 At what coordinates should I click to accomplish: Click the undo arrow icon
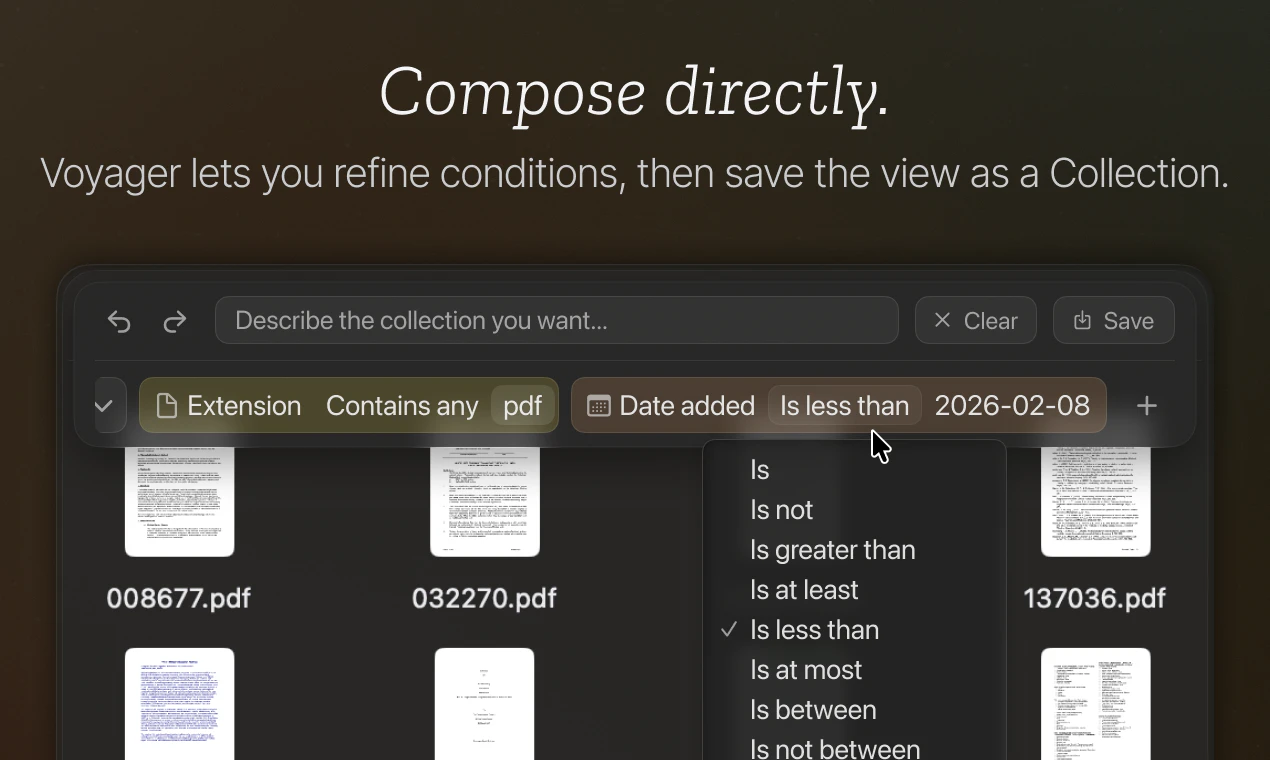click(120, 321)
